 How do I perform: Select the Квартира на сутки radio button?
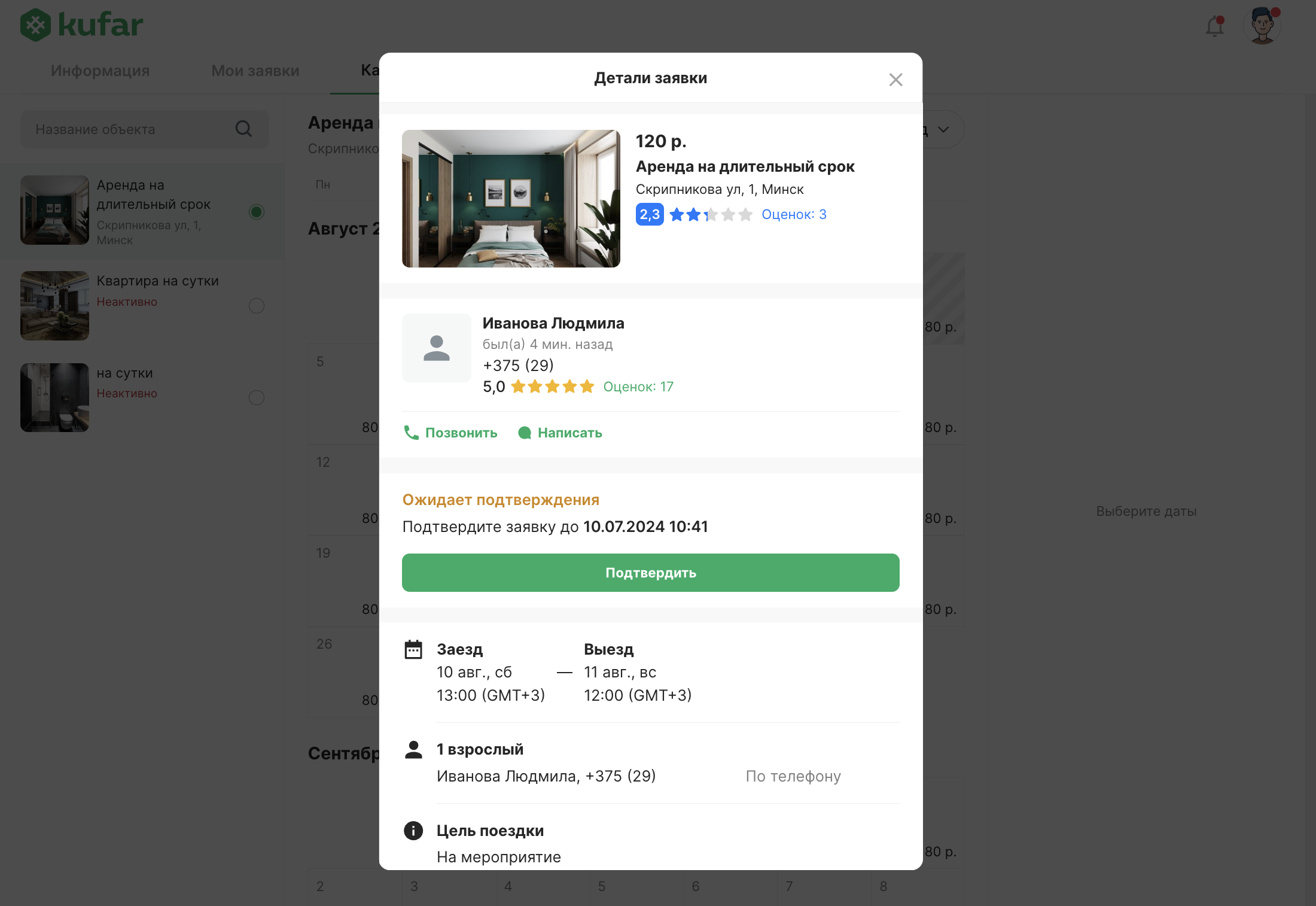click(257, 306)
